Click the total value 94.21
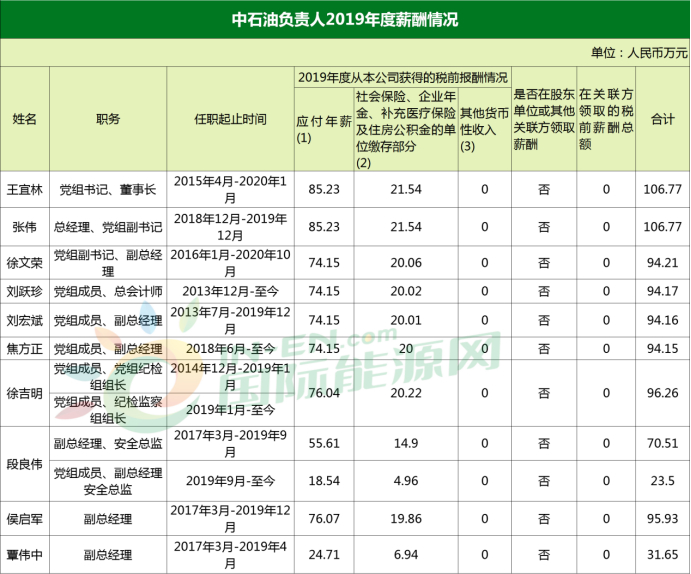 tap(663, 263)
